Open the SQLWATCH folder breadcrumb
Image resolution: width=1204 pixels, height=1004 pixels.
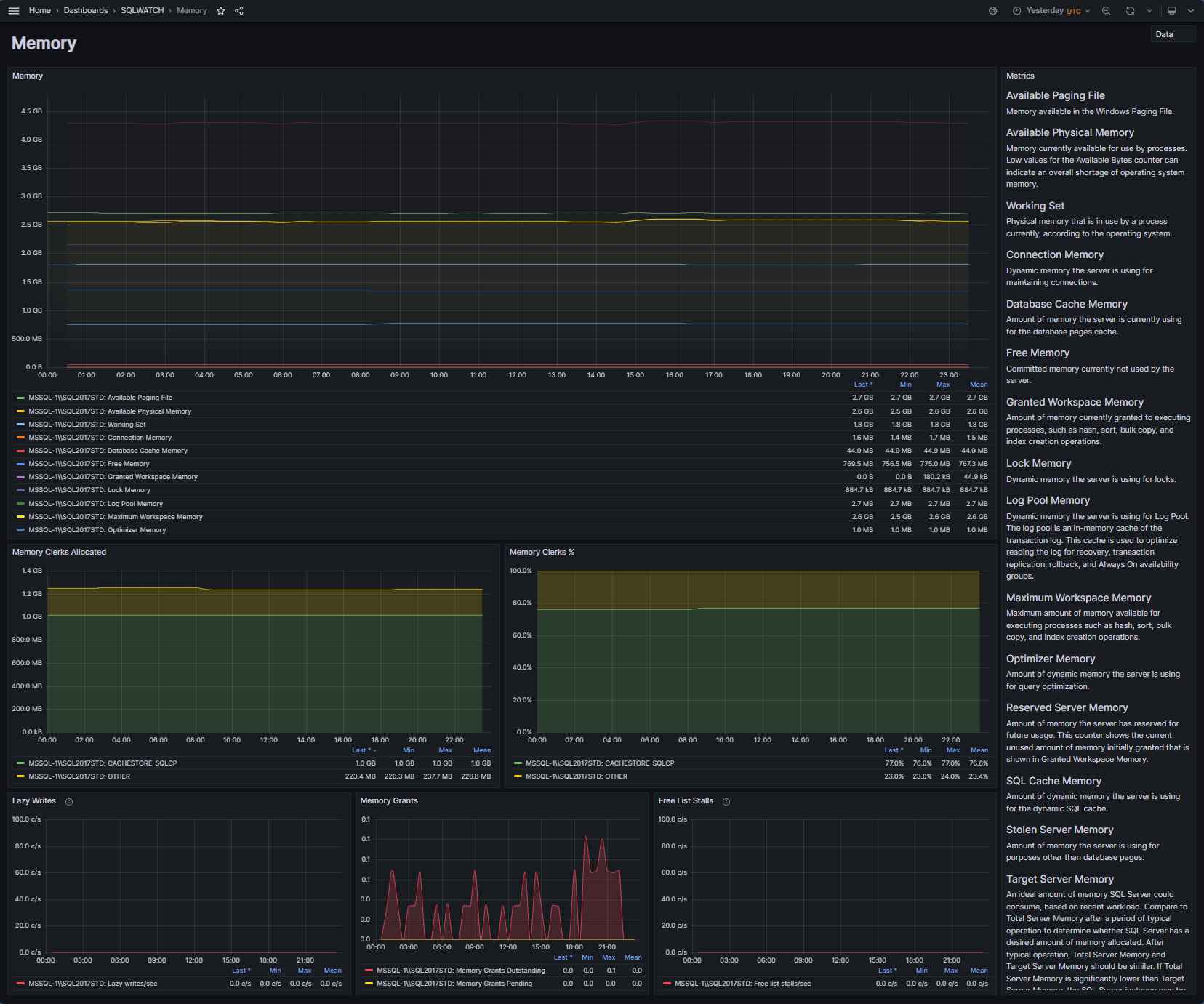pos(143,11)
